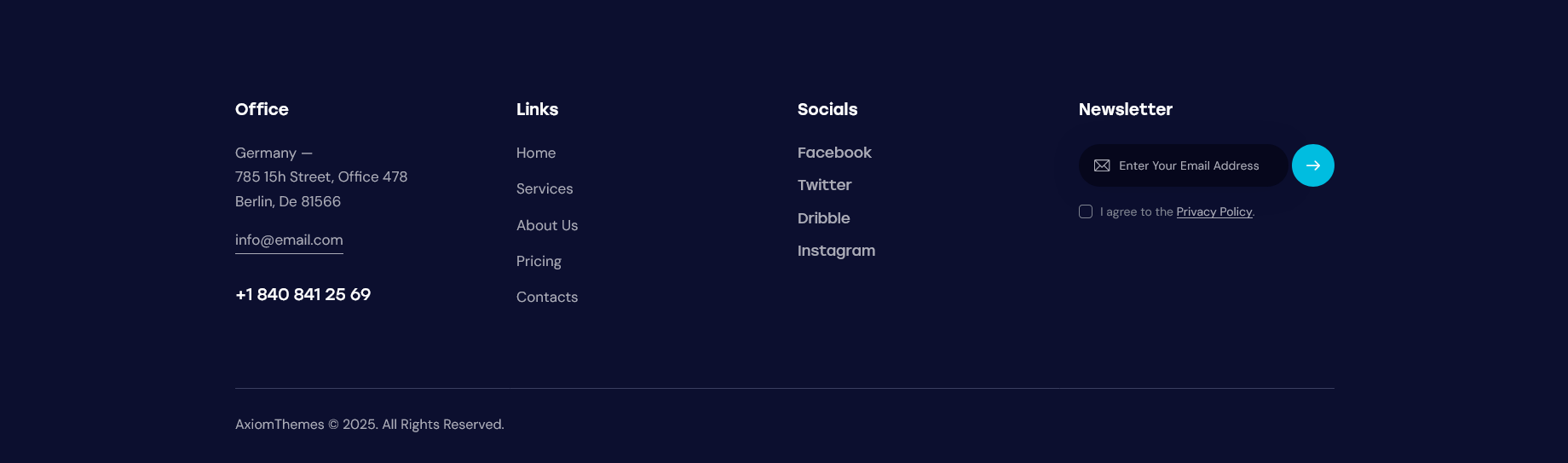Open the Privacy Policy link
The height and width of the screenshot is (463, 1568).
[x=1214, y=211]
